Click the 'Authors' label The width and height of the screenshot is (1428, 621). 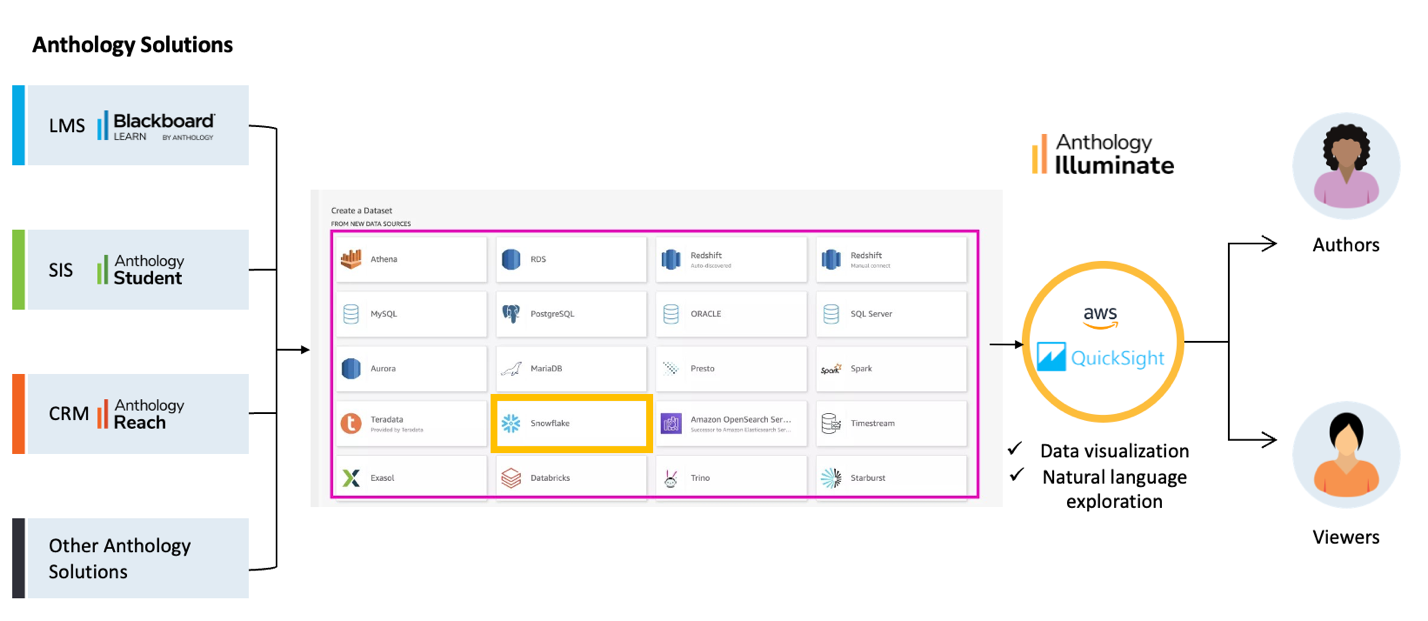click(x=1346, y=245)
